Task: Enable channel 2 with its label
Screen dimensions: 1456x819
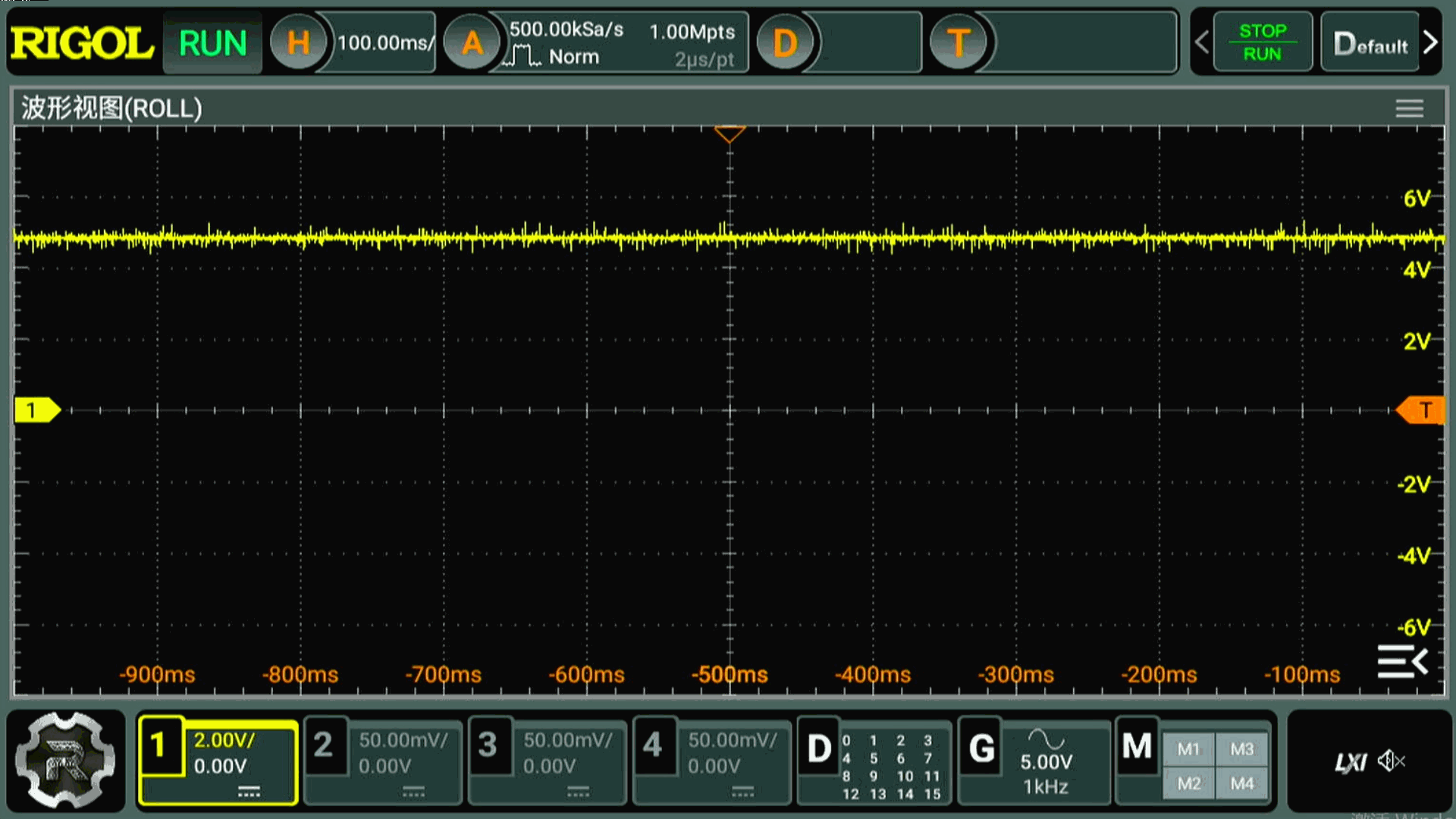Action: (x=324, y=745)
